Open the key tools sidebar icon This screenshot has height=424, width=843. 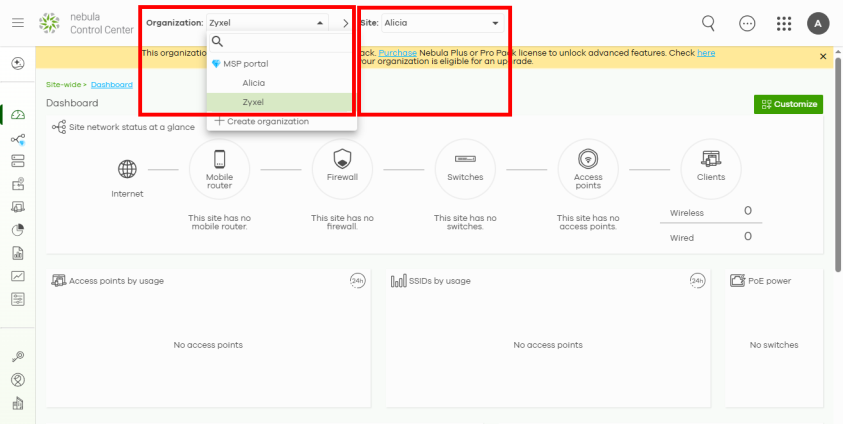(18, 357)
